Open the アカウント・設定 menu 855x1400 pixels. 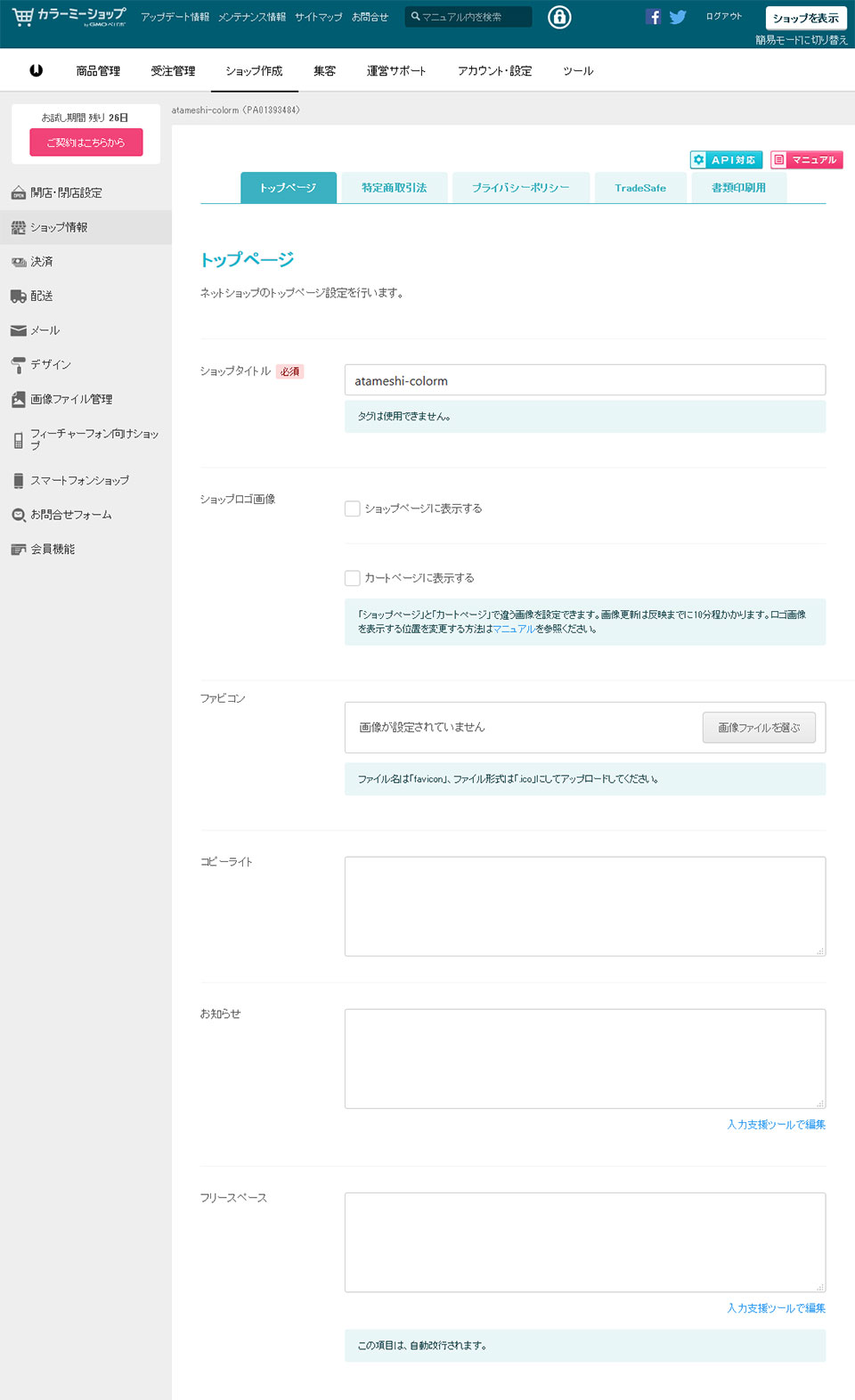tap(494, 71)
